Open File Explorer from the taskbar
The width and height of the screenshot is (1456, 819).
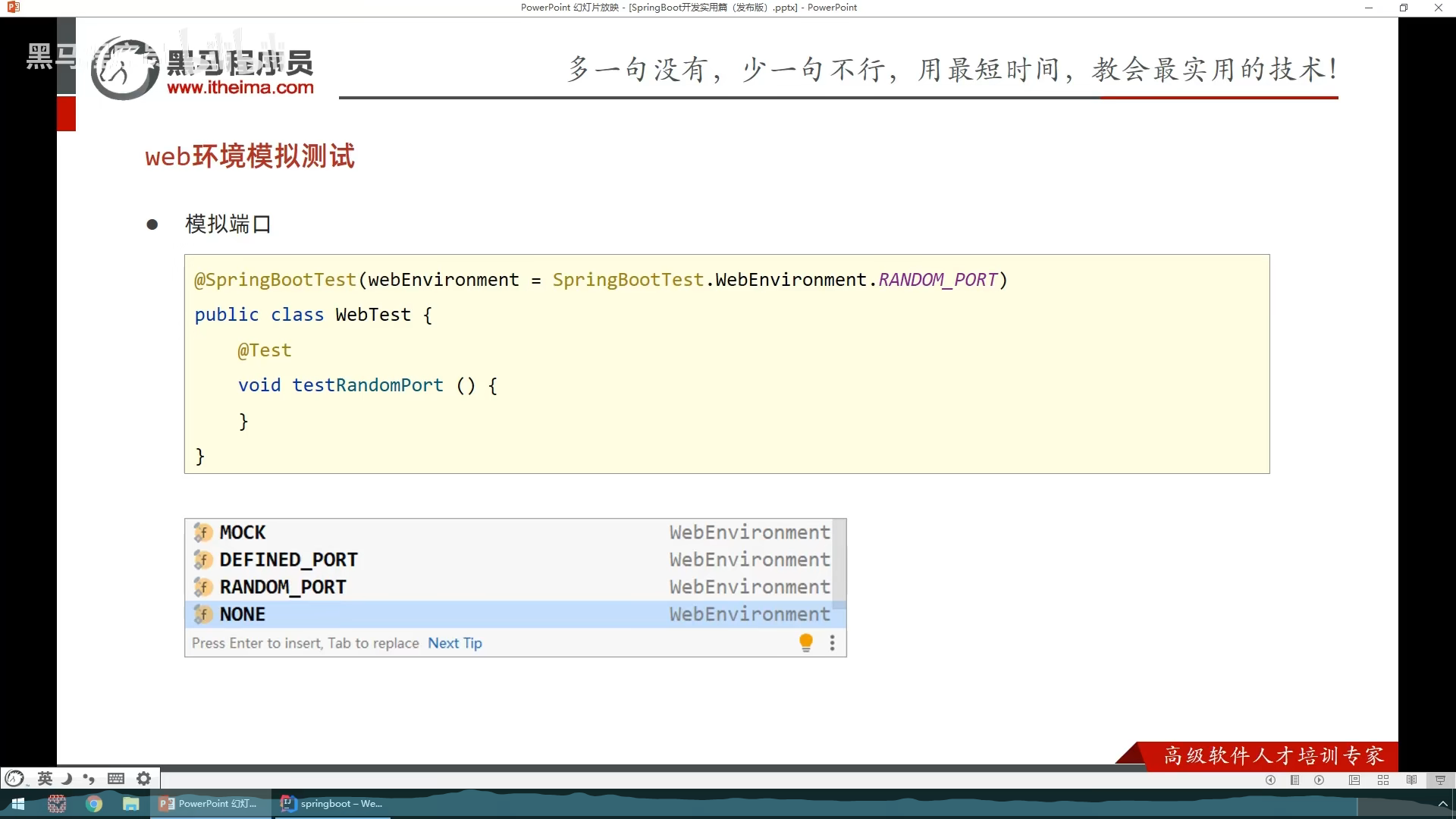point(131,804)
